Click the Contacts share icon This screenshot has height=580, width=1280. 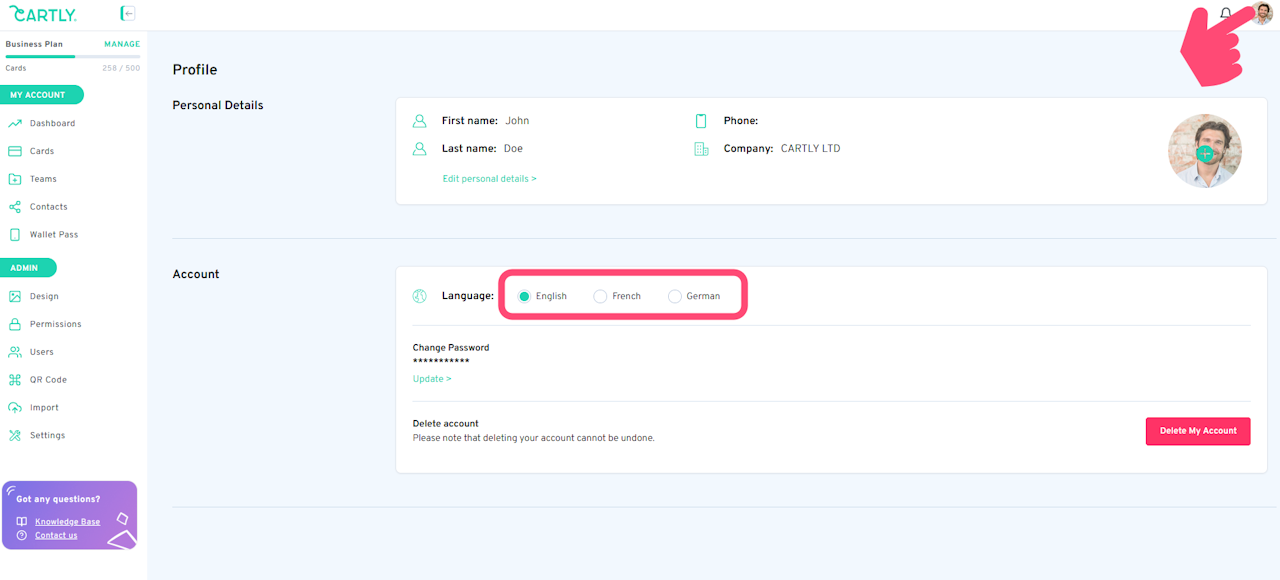(15, 207)
